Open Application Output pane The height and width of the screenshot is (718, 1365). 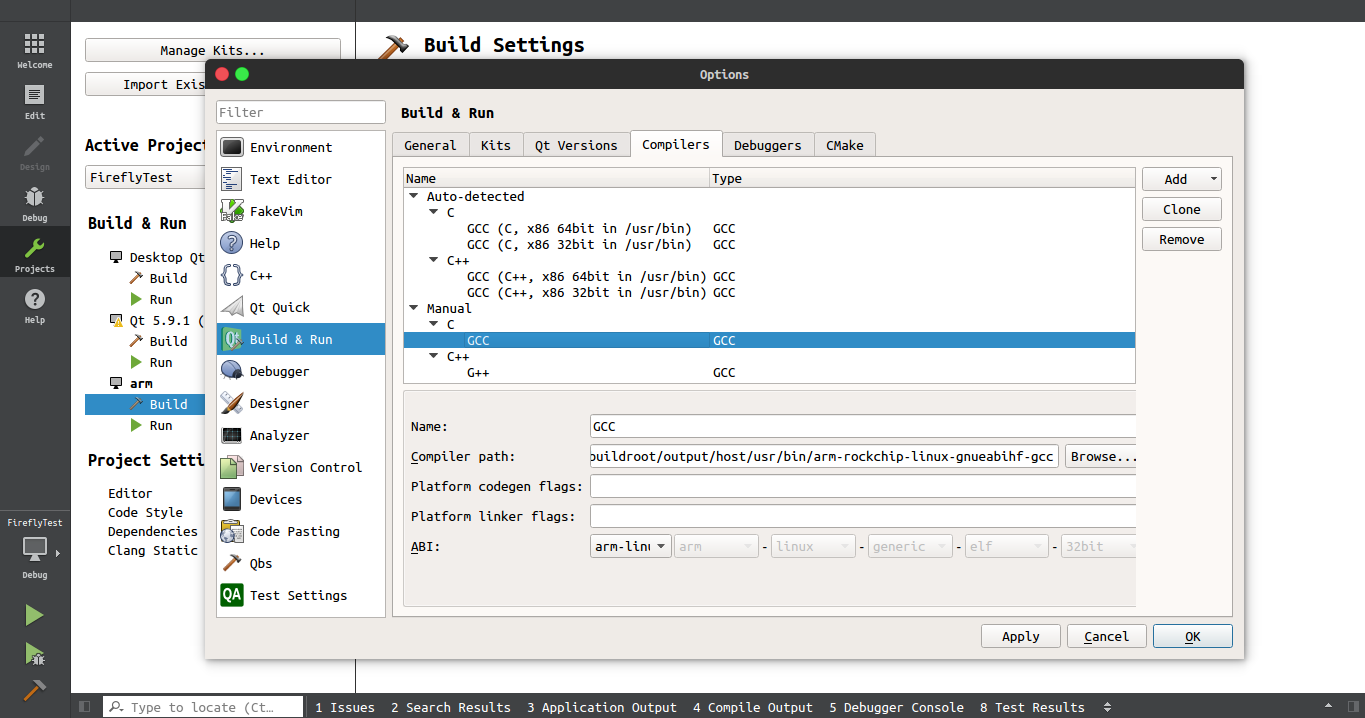(602, 707)
